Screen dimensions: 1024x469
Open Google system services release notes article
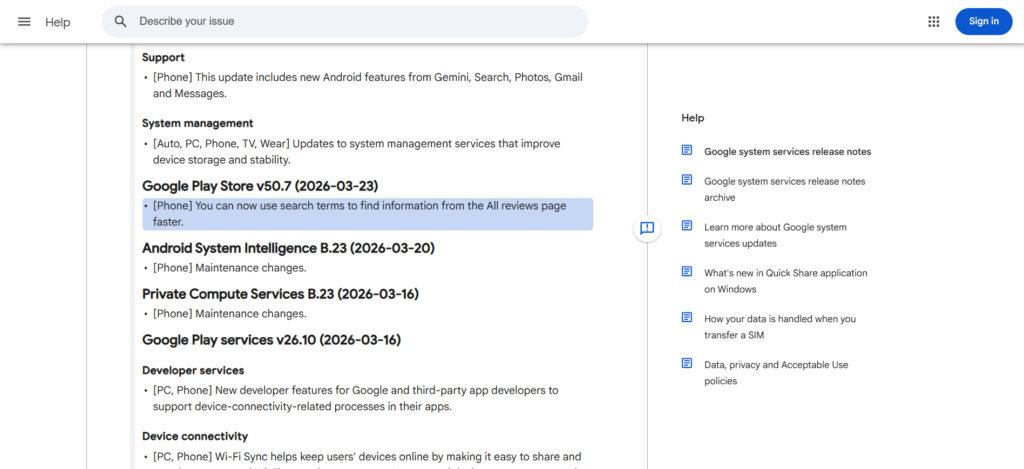pyautogui.click(x=788, y=152)
